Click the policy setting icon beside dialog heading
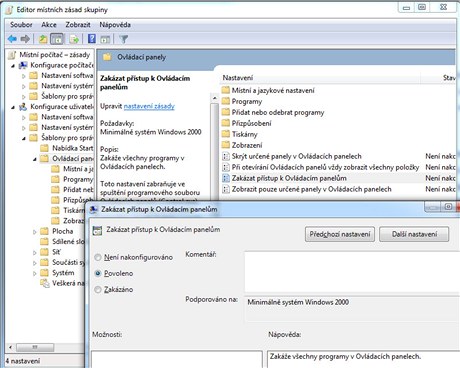 (97, 230)
